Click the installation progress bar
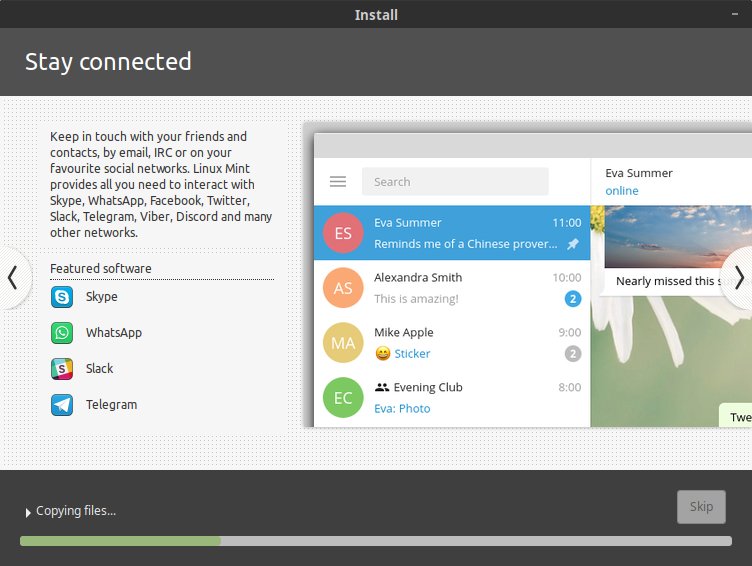The width and height of the screenshot is (752, 566). (376, 541)
